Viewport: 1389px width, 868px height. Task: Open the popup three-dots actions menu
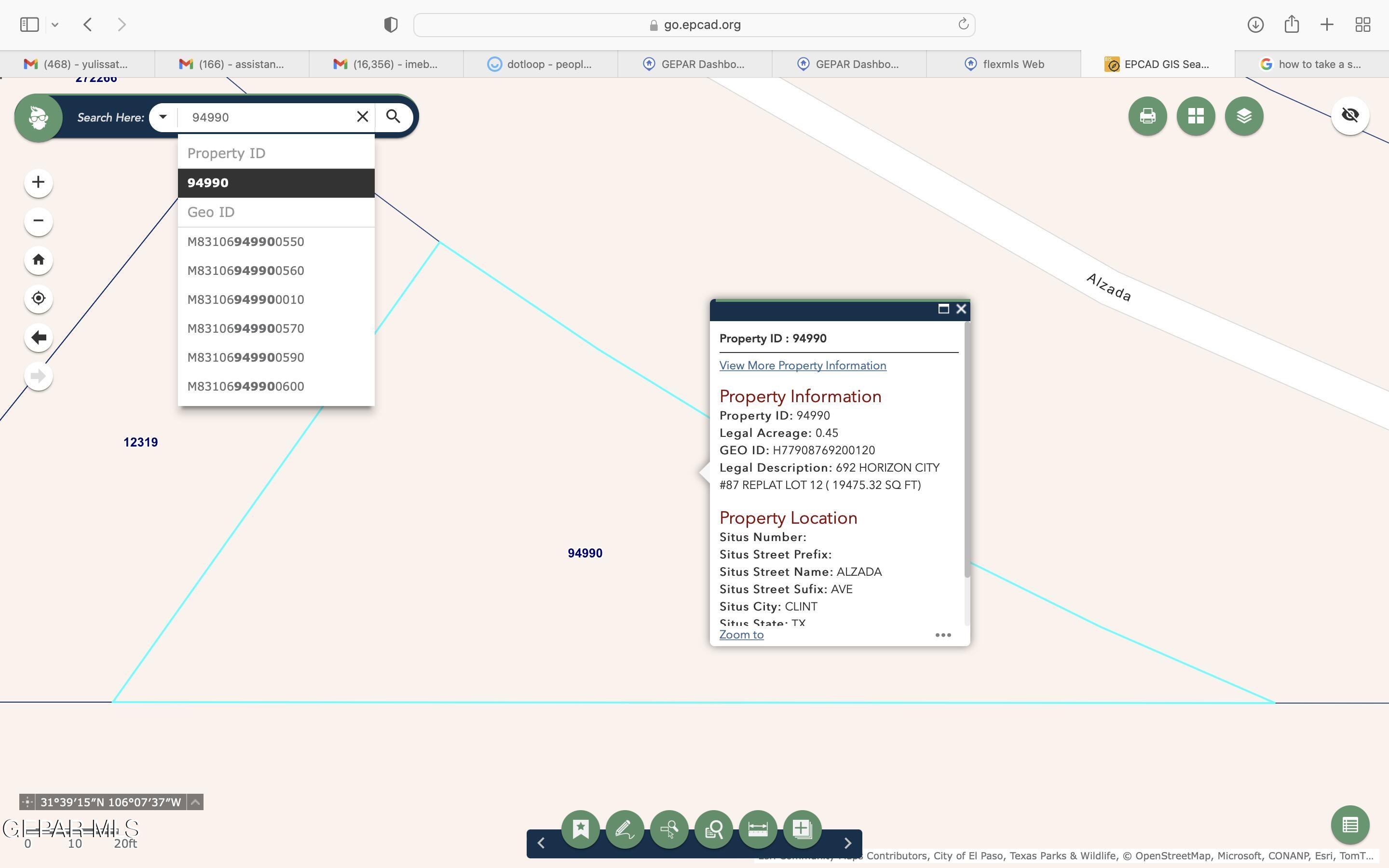(x=942, y=635)
